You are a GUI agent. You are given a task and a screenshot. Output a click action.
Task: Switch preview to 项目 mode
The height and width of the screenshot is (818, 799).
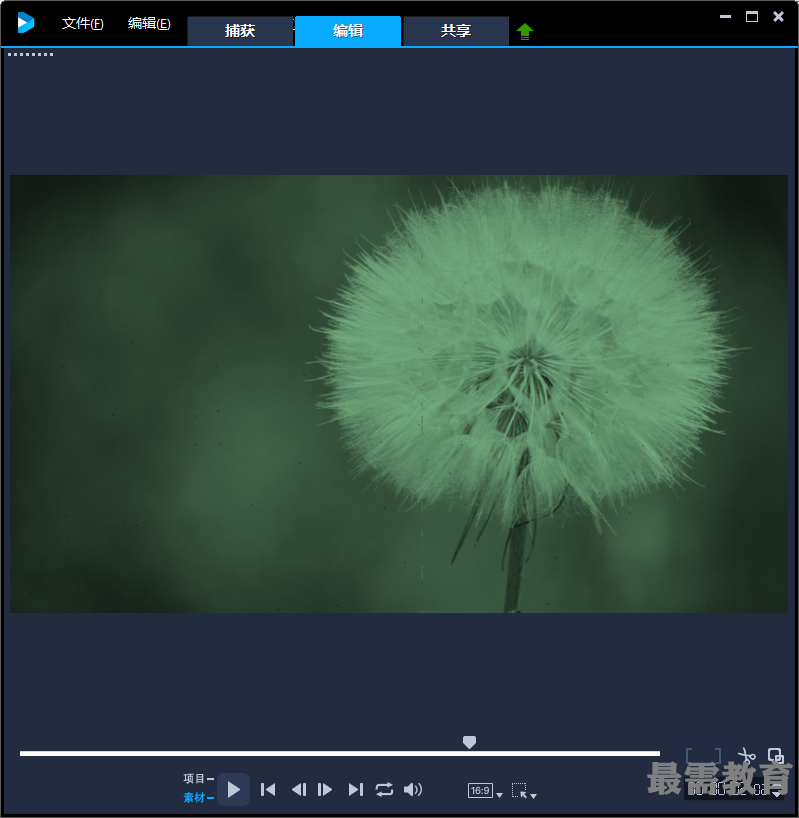pos(198,778)
